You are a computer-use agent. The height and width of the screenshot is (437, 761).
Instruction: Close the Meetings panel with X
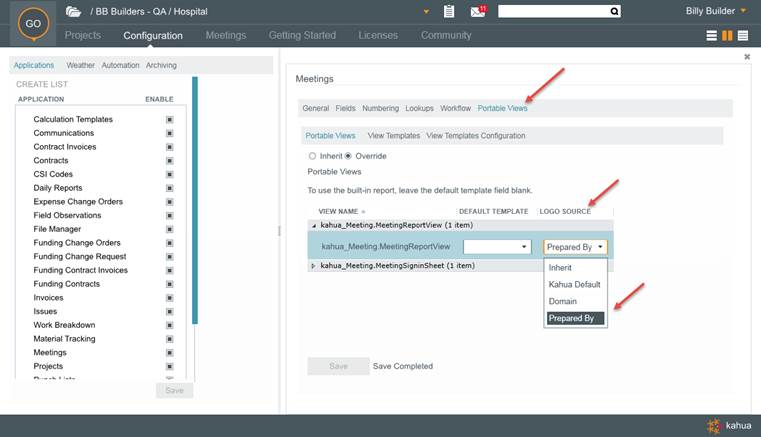pos(747,57)
